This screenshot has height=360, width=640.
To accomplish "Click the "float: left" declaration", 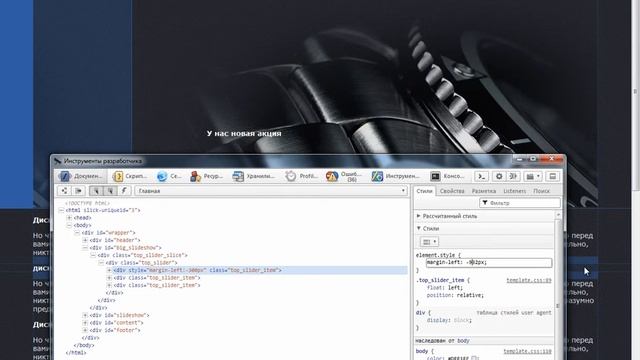I will click(x=444, y=288).
